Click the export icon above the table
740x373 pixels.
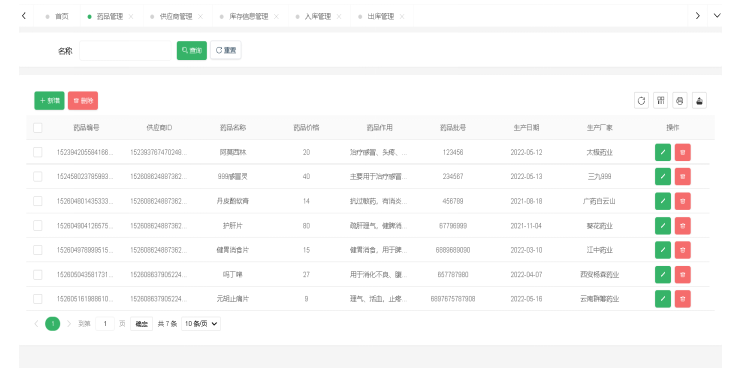click(699, 101)
